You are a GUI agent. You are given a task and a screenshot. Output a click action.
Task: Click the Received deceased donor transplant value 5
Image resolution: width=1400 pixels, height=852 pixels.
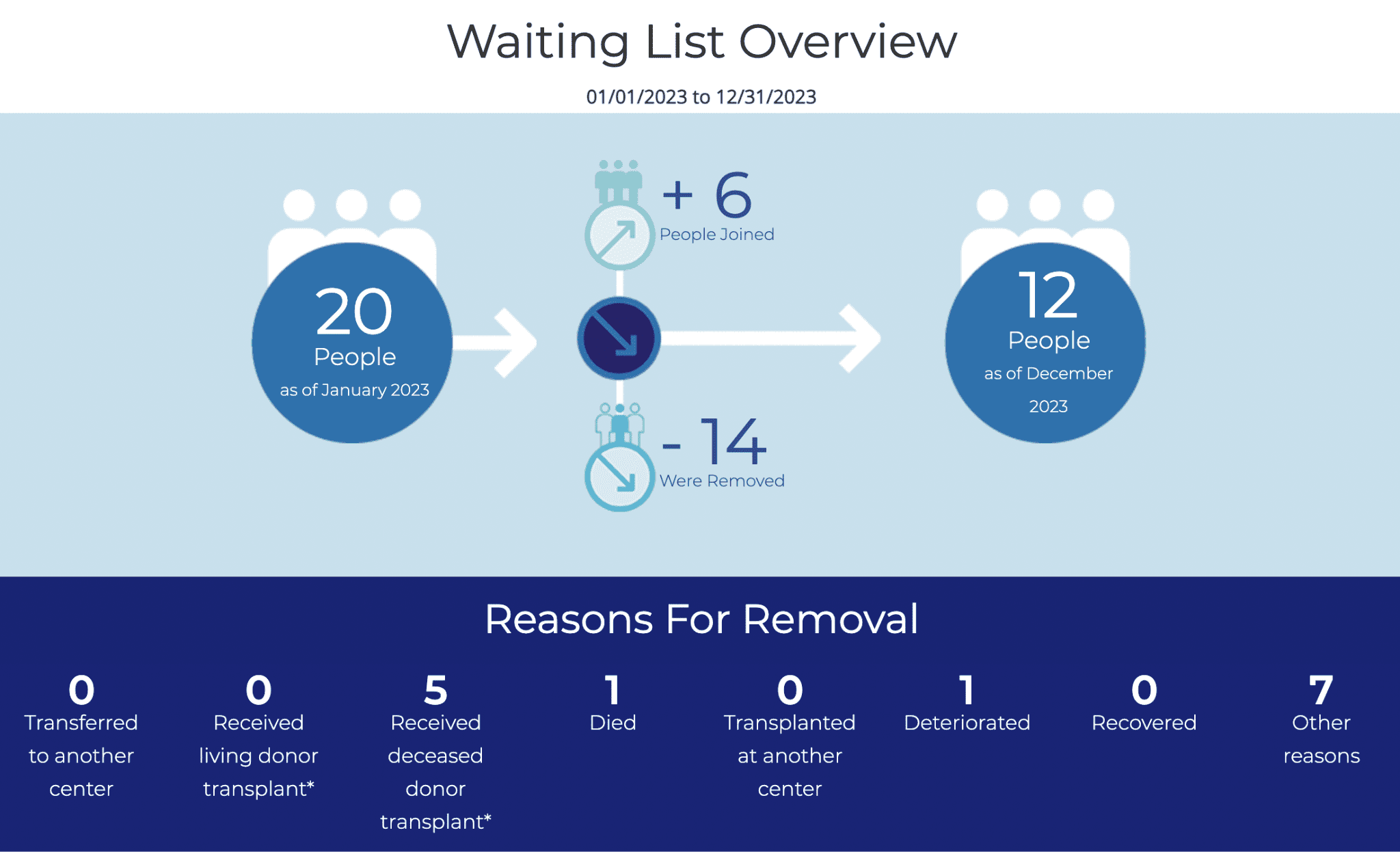pyautogui.click(x=436, y=685)
